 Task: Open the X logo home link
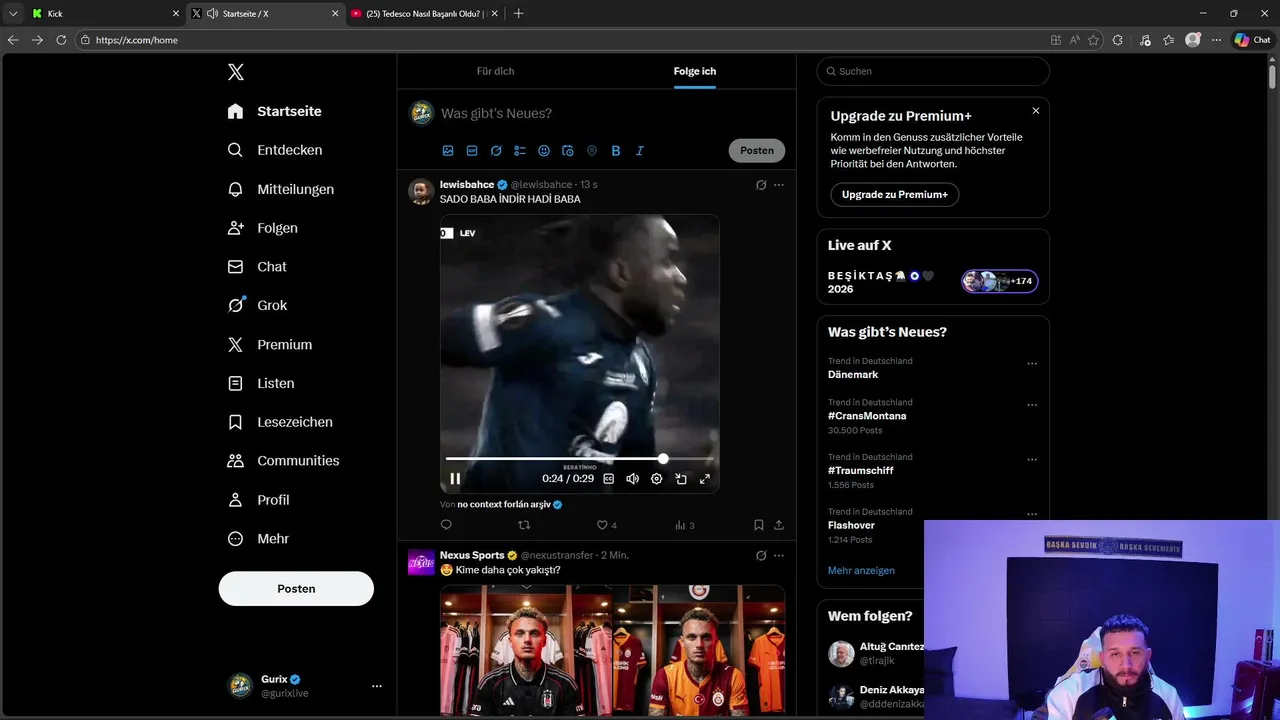coord(235,72)
